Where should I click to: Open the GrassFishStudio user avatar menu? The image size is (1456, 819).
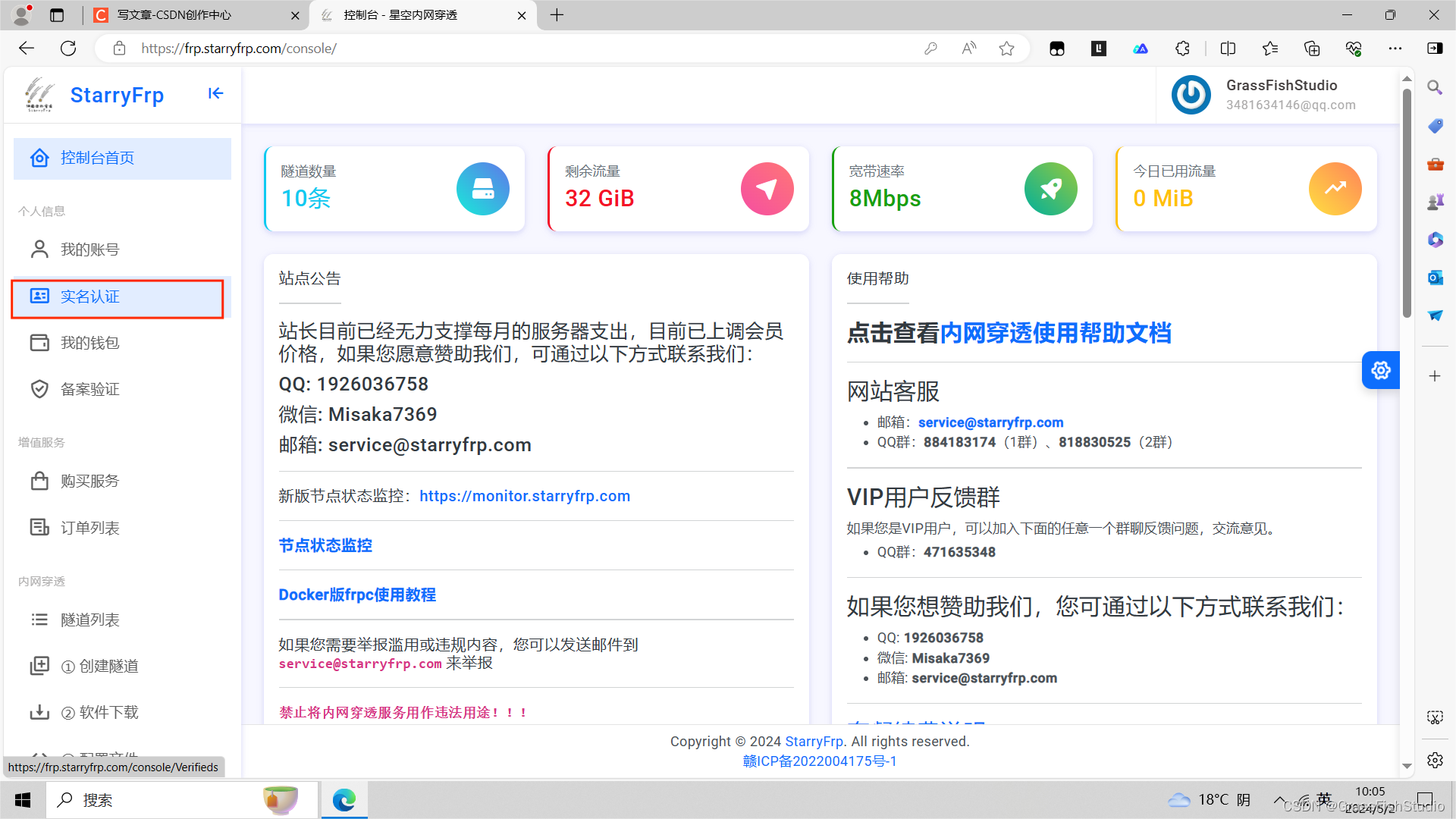1191,95
